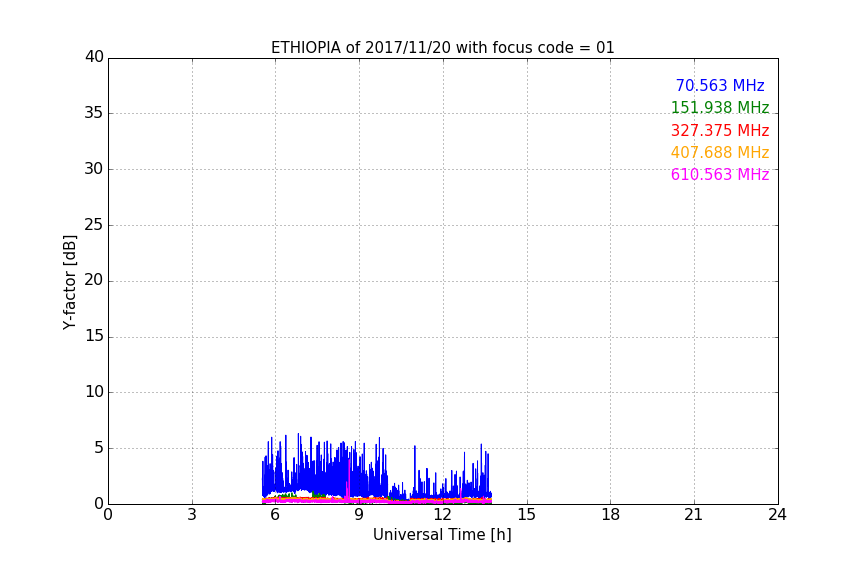Click the x-axis tick label 12

point(442,515)
